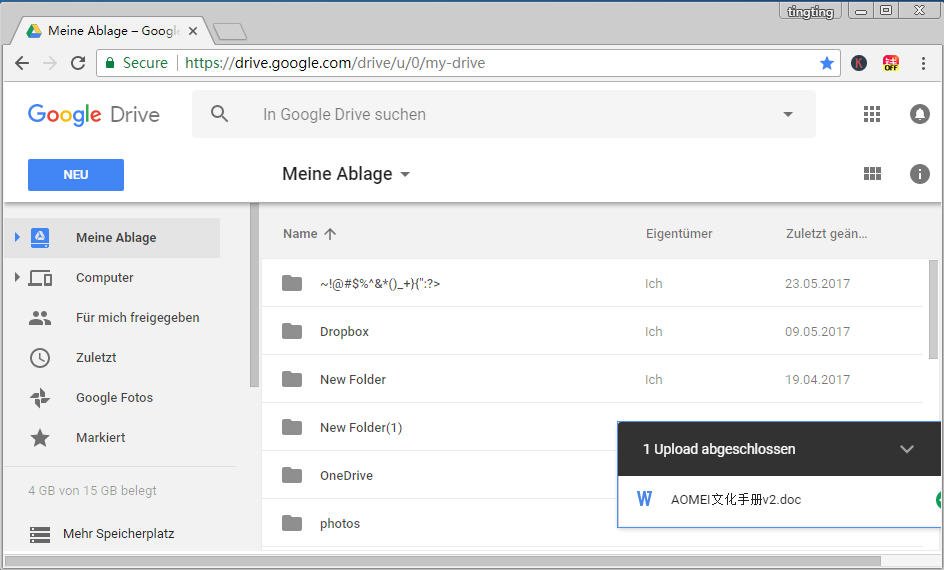The height and width of the screenshot is (570, 944).
Task: Bookmark this page with star icon
Action: 827,63
